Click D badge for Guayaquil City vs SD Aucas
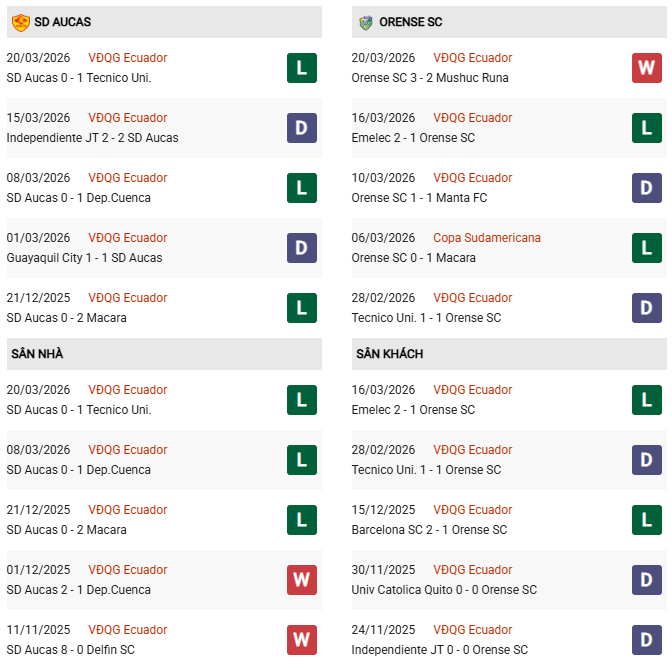Viewport: 672px width, 668px height. [x=301, y=248]
